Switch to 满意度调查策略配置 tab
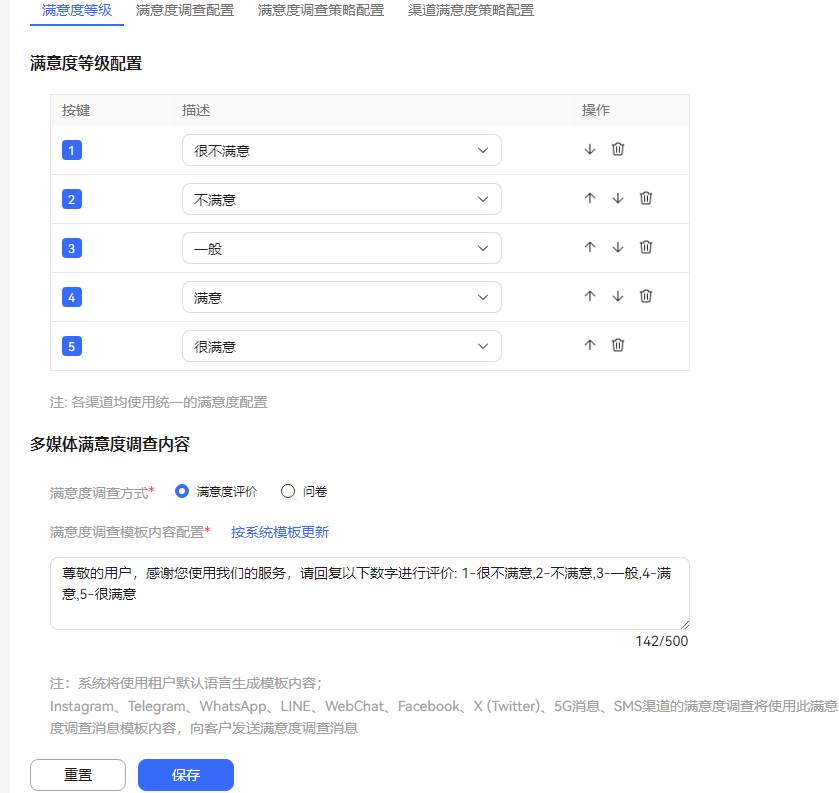Viewport: 839px width, 793px height. (x=321, y=10)
